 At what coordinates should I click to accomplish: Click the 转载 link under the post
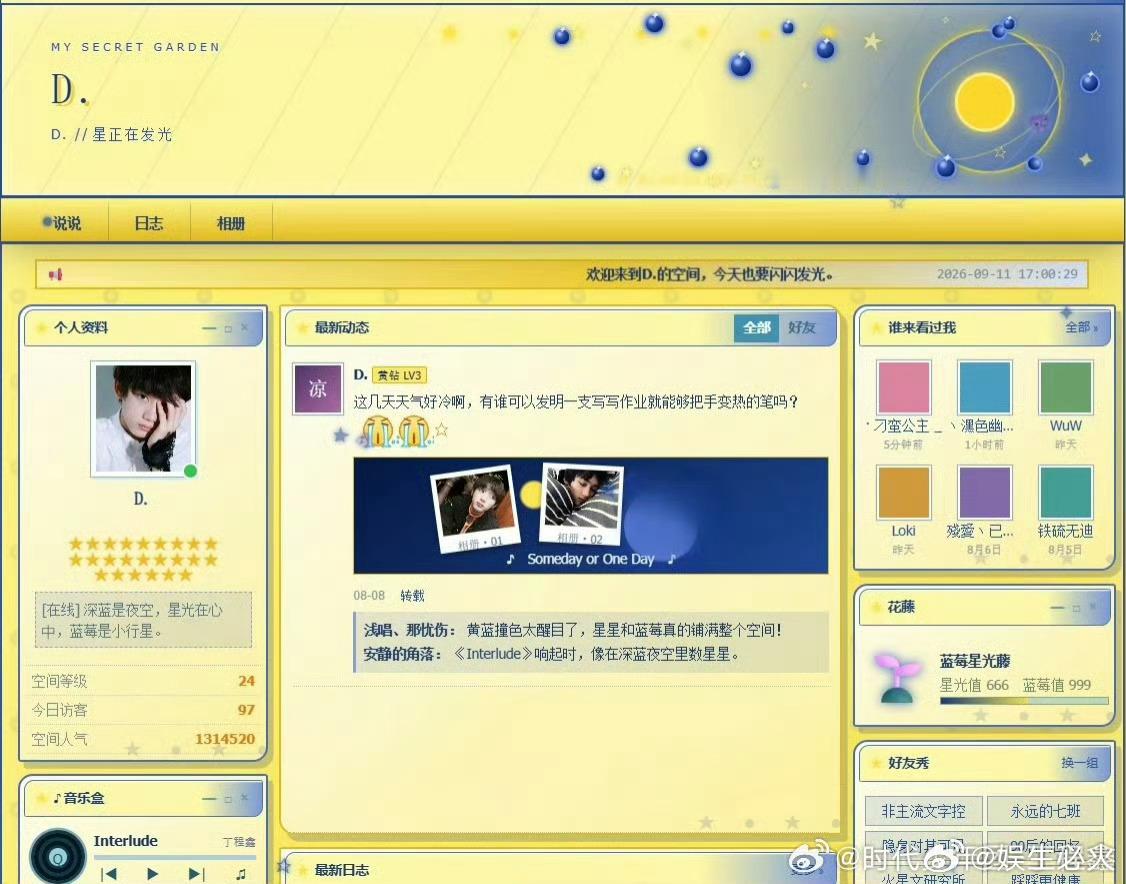pyautogui.click(x=412, y=595)
